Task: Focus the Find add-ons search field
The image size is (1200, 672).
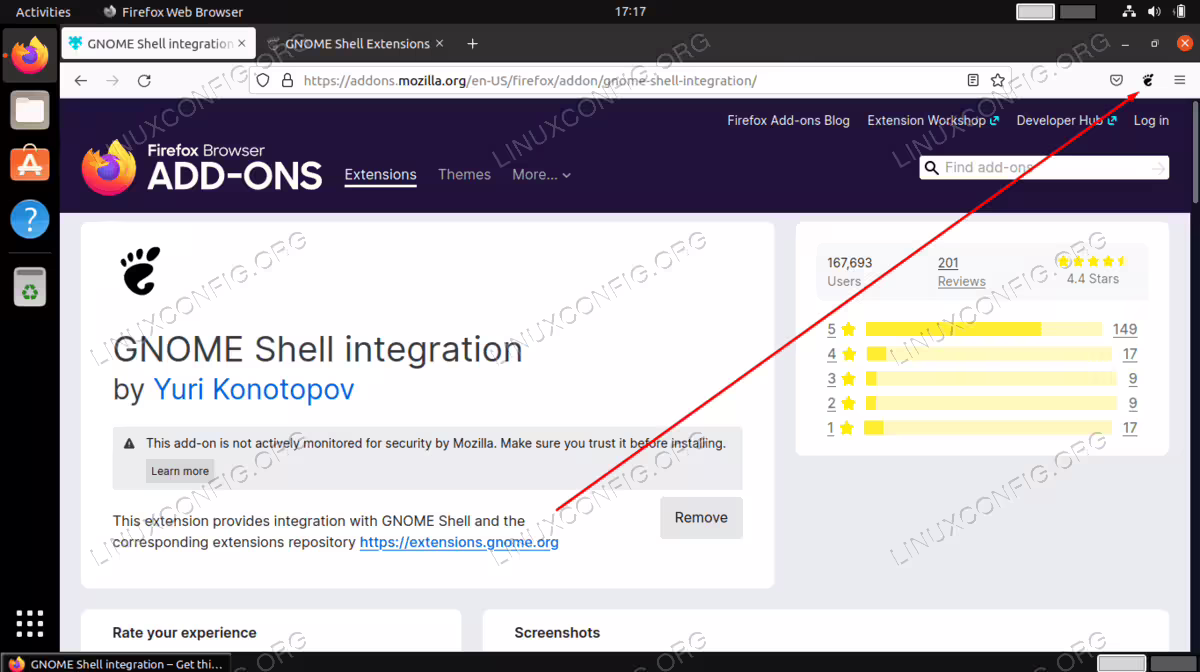Action: tap(1044, 167)
